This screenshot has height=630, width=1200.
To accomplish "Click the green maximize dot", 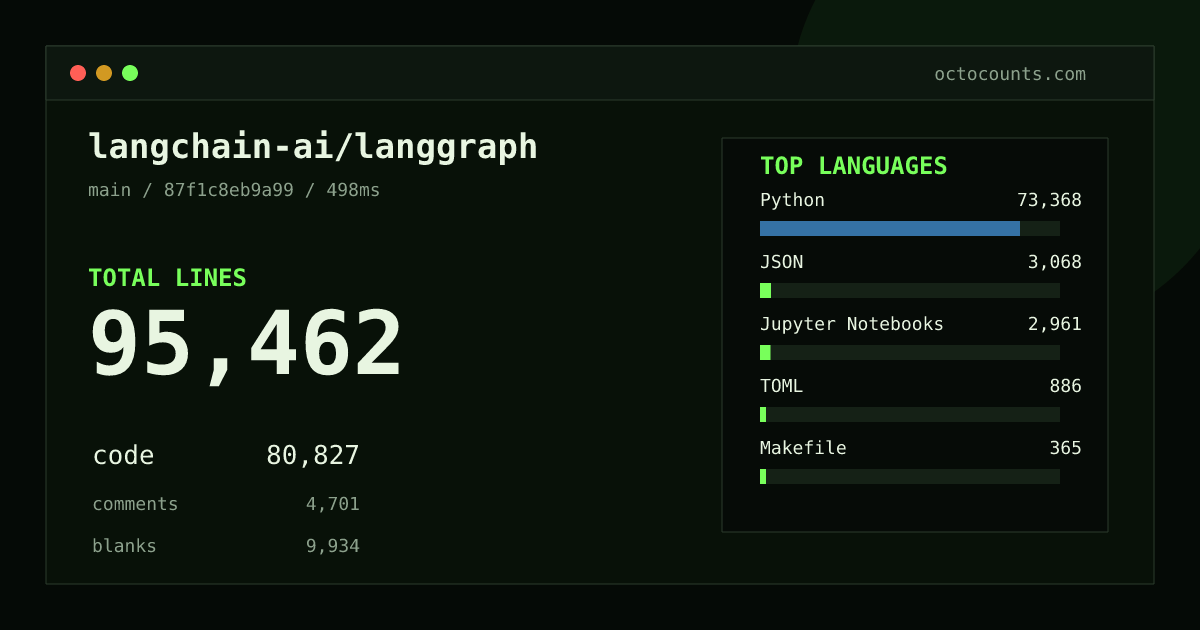I will click(130, 73).
